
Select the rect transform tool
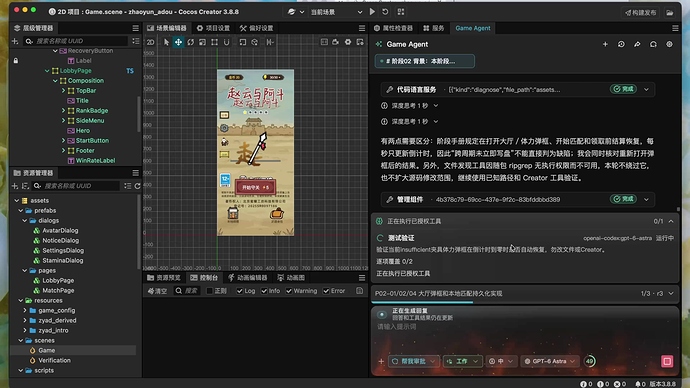point(214,42)
